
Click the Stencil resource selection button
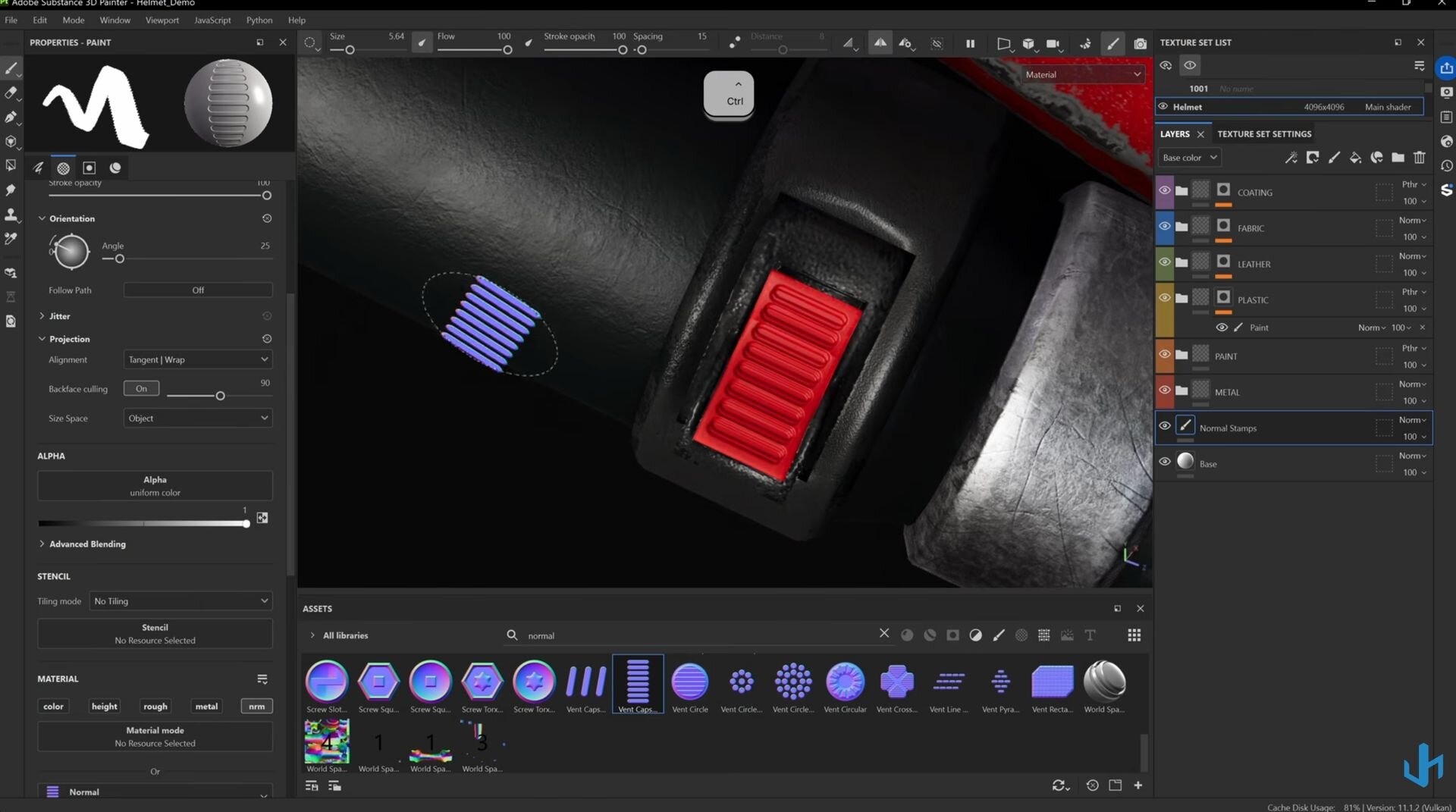point(155,634)
